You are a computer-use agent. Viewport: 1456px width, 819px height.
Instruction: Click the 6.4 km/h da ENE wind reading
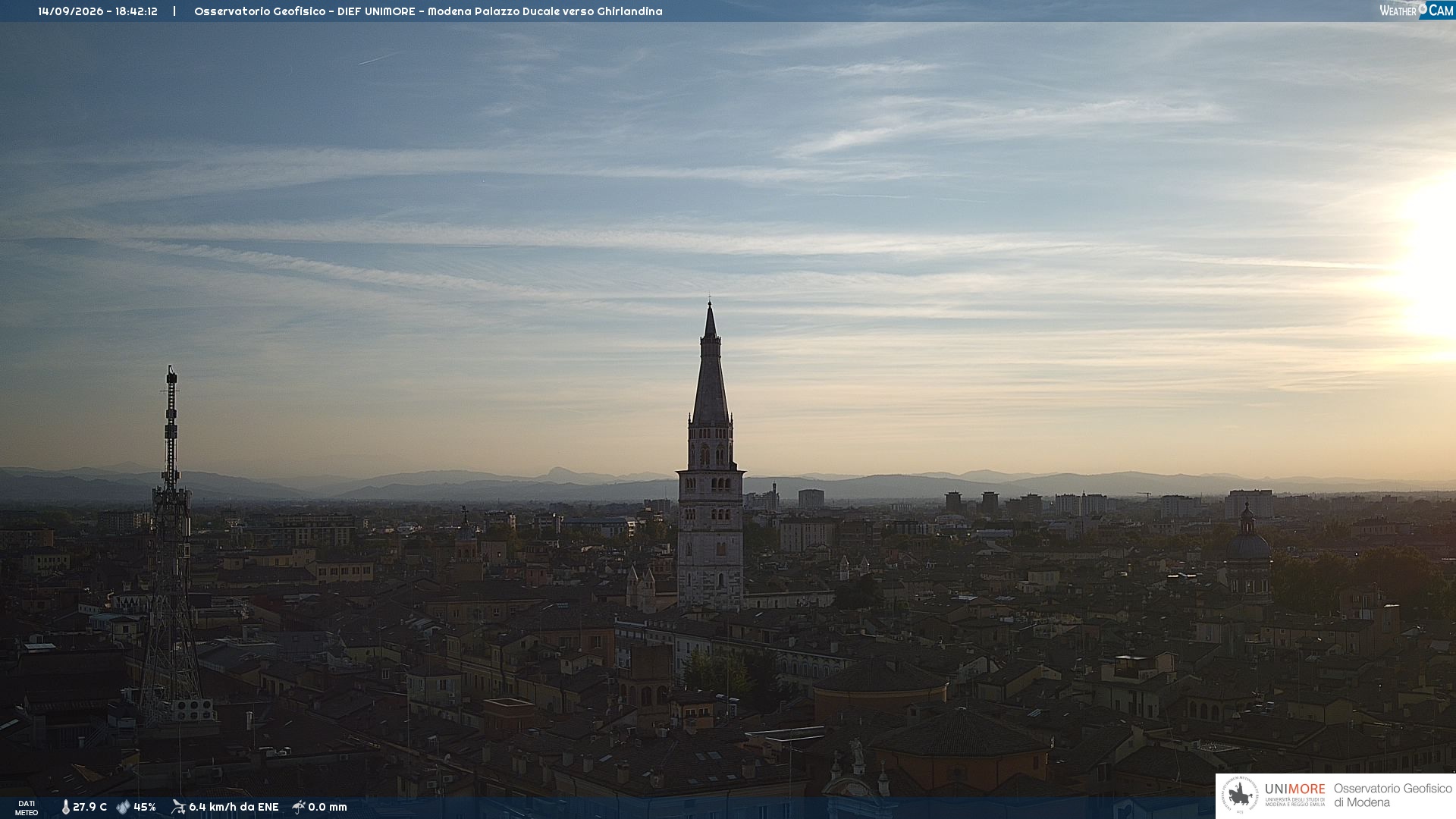(234, 807)
